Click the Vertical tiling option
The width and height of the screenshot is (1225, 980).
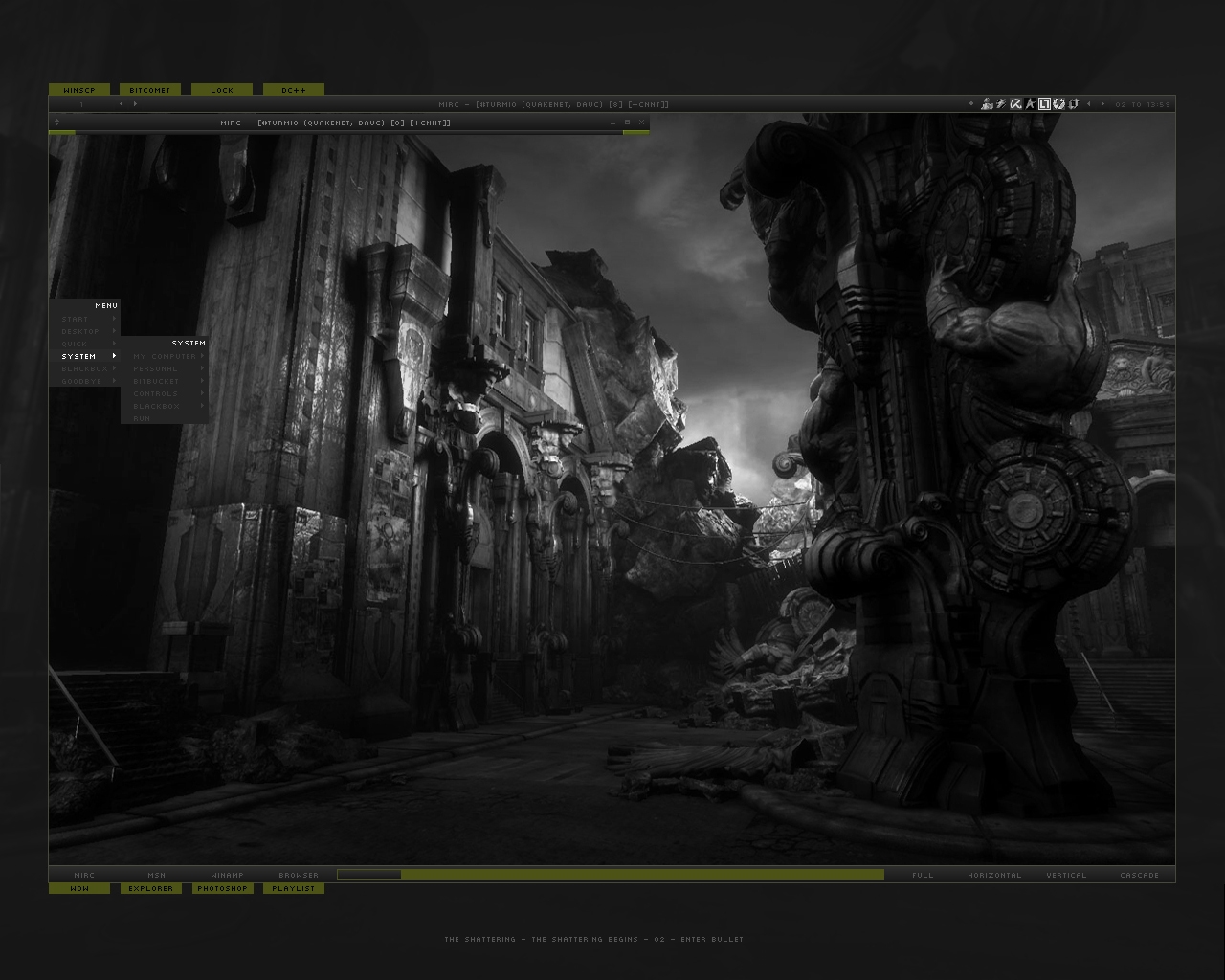pyautogui.click(x=1066, y=875)
